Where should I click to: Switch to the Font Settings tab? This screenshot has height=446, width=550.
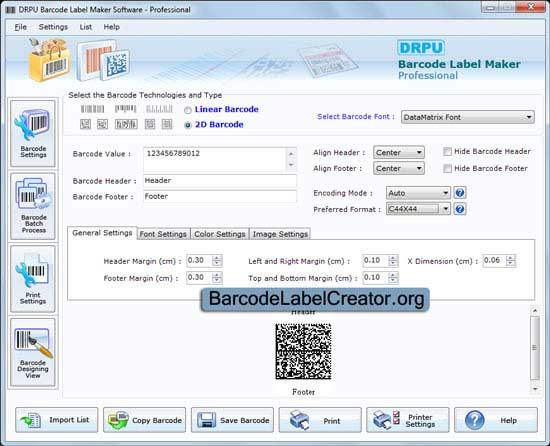tap(163, 234)
